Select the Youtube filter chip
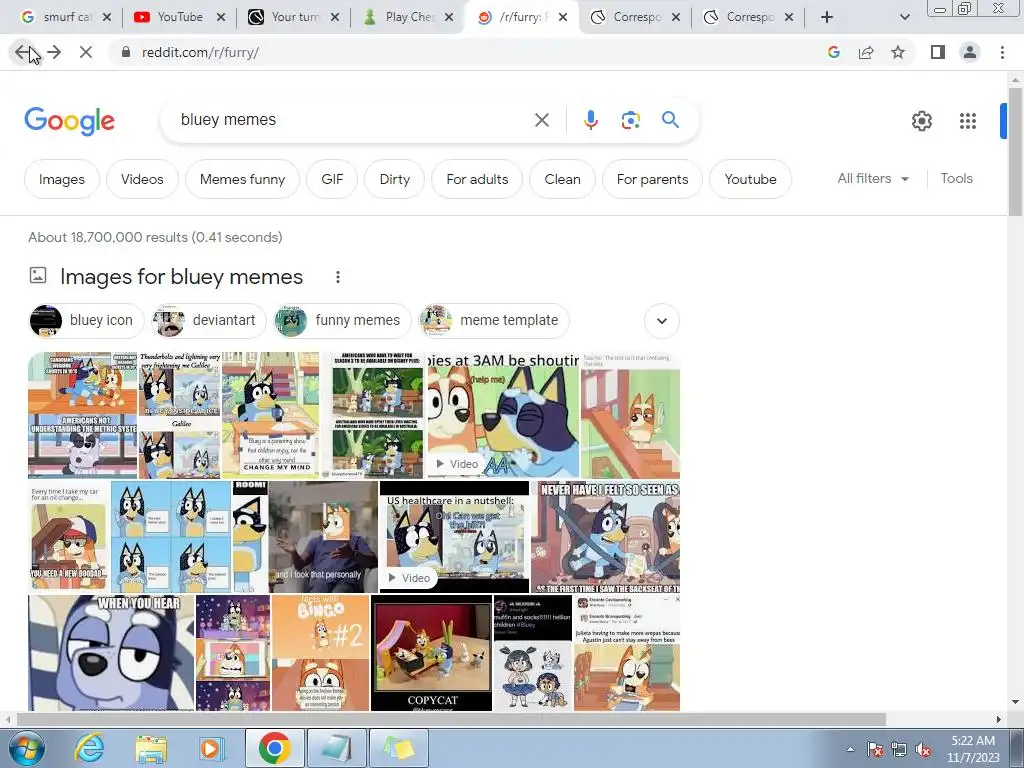 point(750,179)
